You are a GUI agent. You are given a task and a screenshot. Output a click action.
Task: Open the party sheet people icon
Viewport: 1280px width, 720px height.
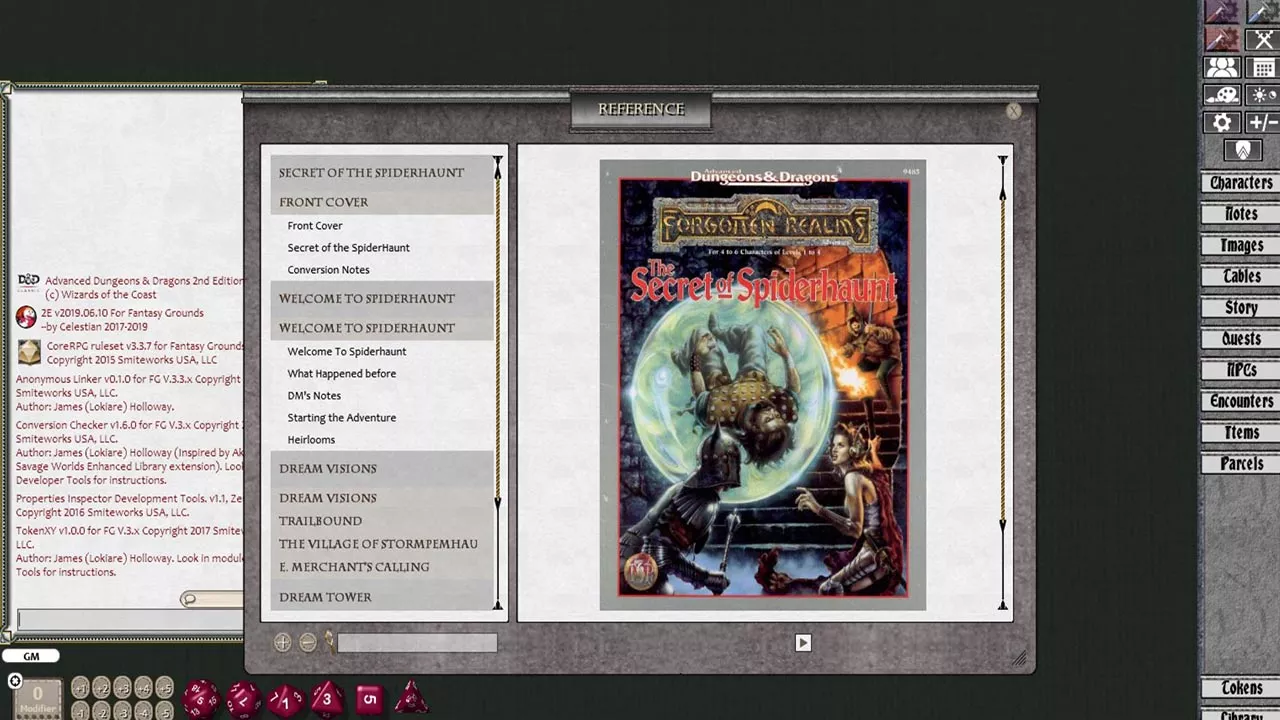click(x=1222, y=67)
